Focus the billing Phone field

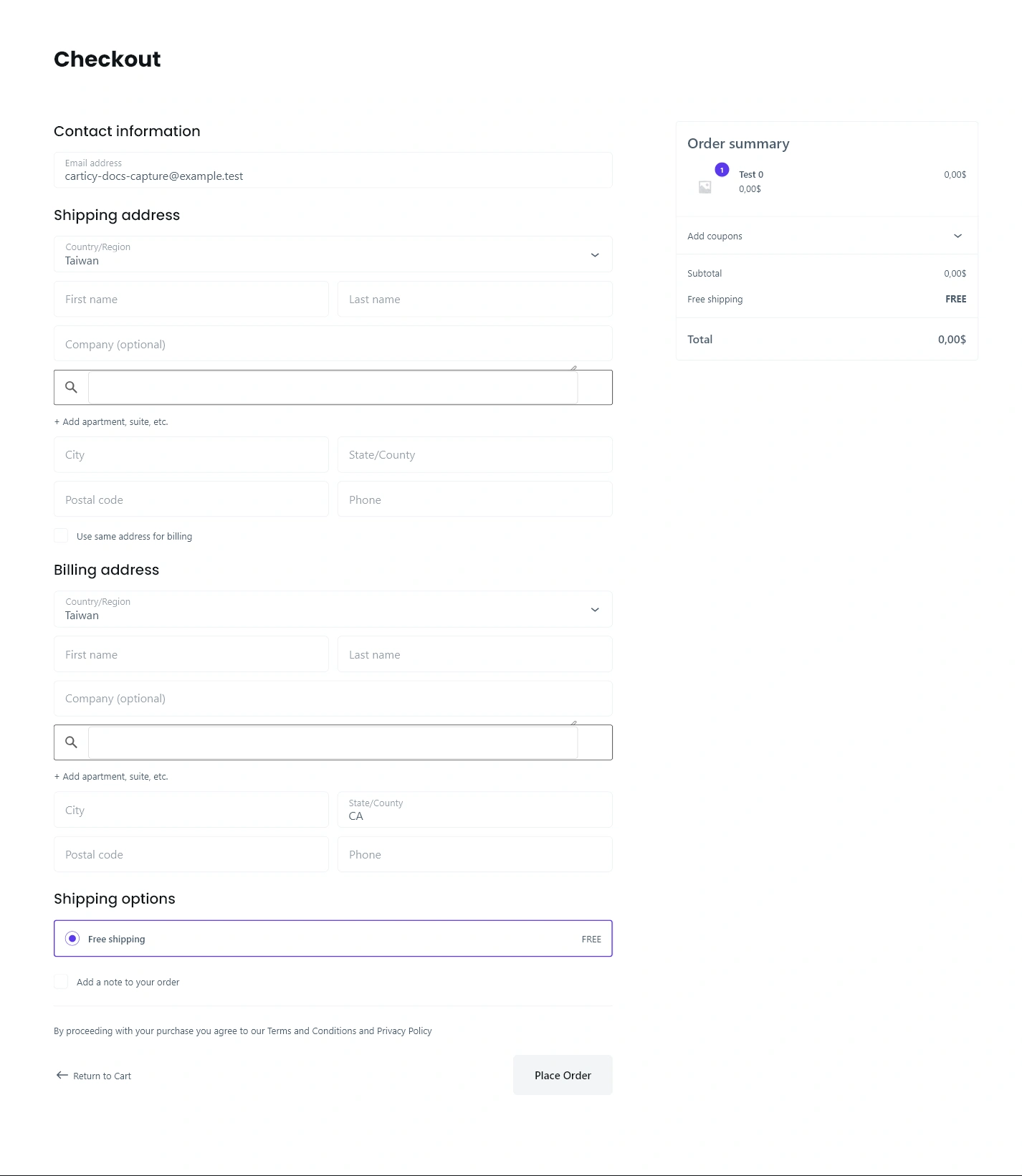click(475, 854)
